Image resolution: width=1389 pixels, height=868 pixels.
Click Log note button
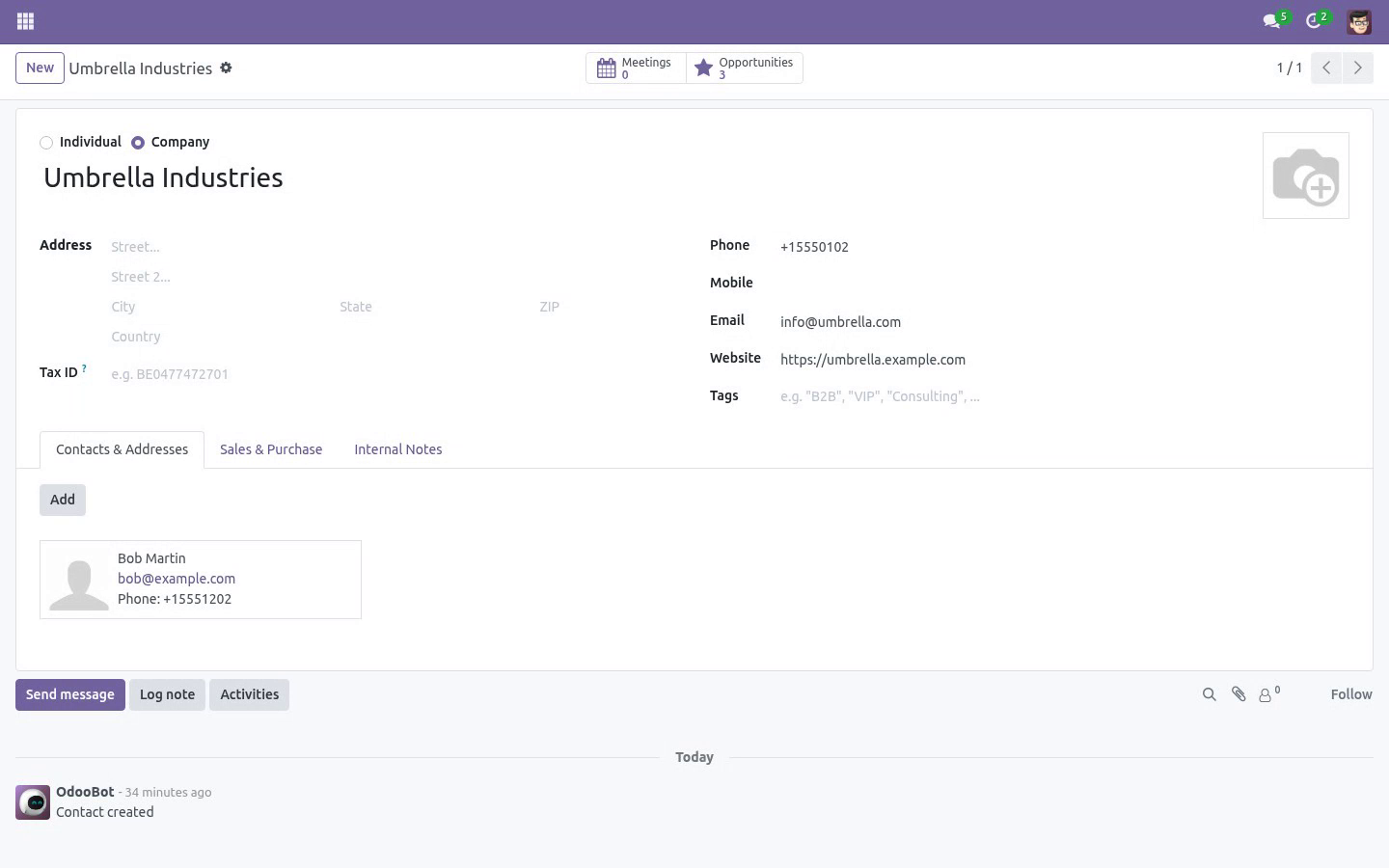(167, 694)
